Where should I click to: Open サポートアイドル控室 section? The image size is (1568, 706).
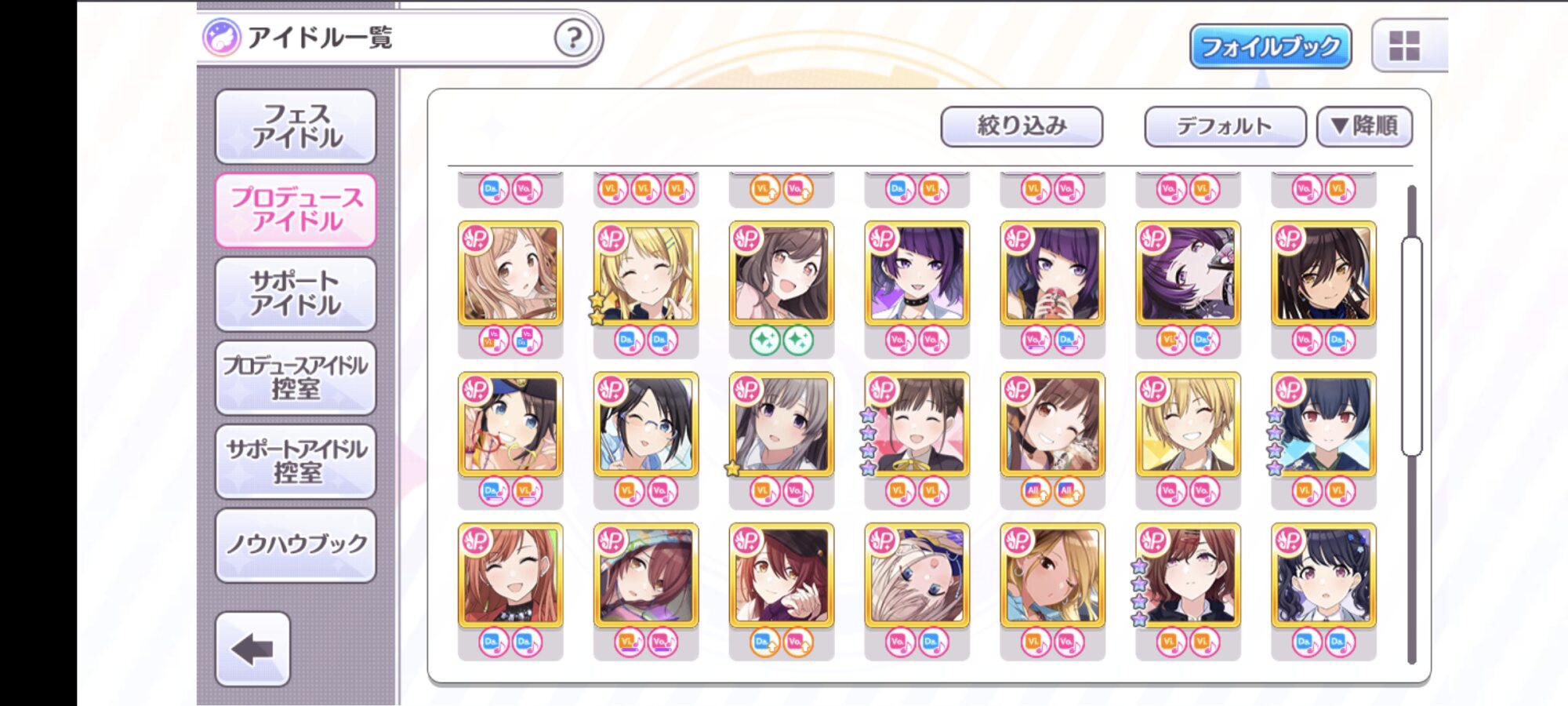click(x=296, y=461)
